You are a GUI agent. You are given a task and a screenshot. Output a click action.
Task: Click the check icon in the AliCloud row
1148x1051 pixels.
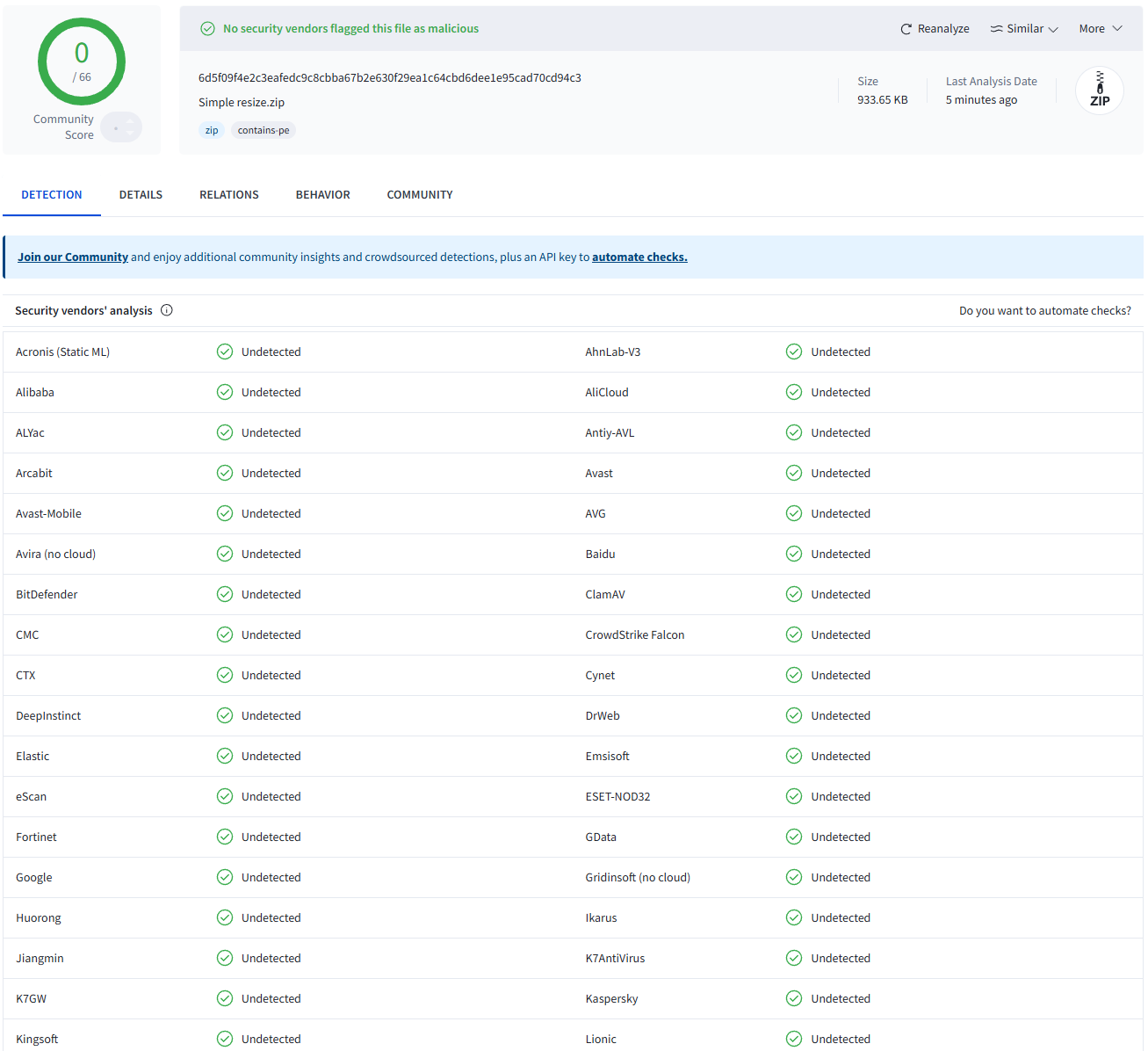tap(794, 392)
